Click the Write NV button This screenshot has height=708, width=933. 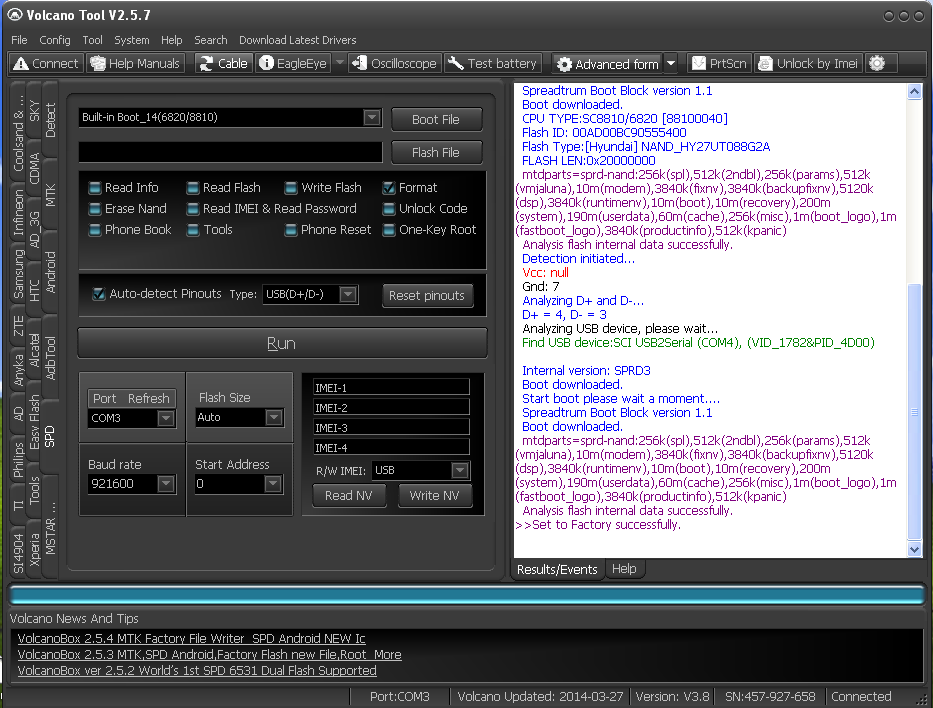[434, 496]
